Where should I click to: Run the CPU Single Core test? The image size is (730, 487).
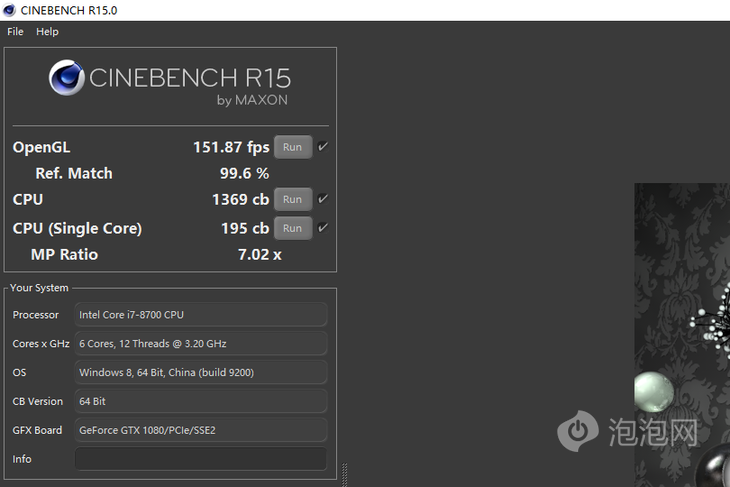[x=293, y=228]
